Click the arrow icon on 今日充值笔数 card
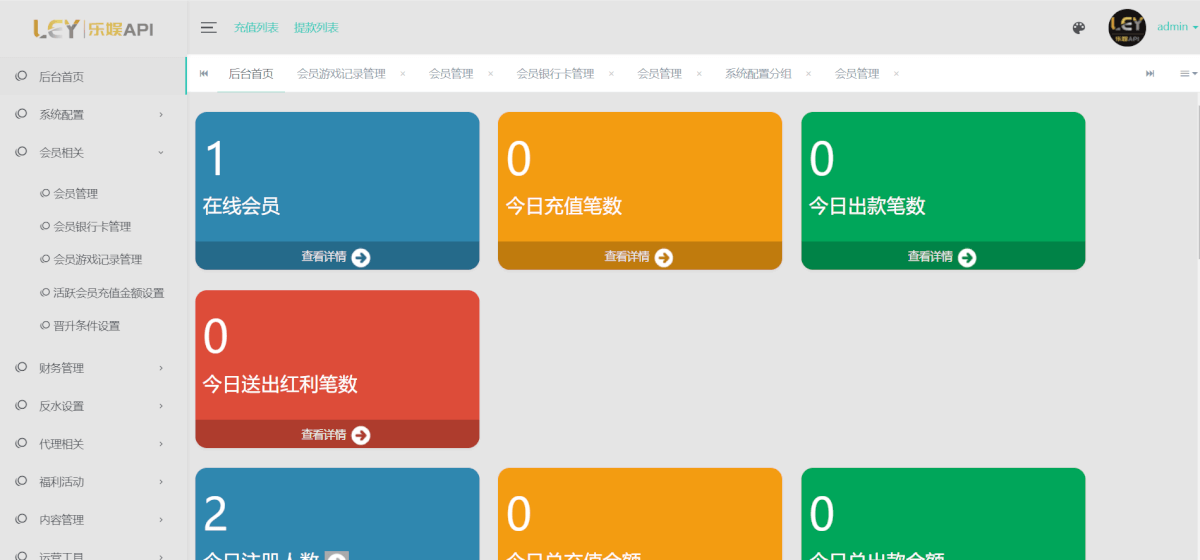1200x560 pixels. pos(664,257)
